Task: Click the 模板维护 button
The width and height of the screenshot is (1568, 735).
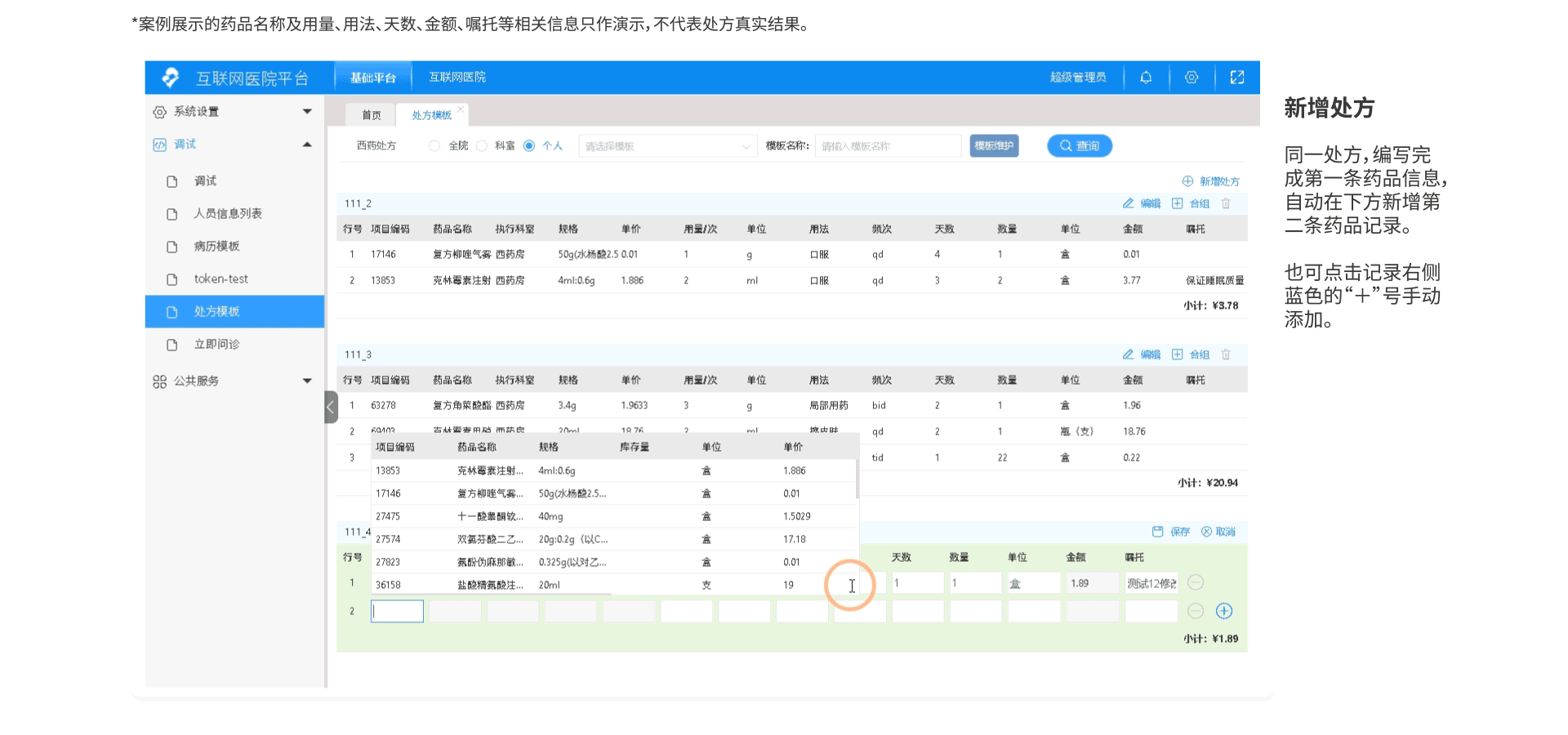Action: click(994, 146)
